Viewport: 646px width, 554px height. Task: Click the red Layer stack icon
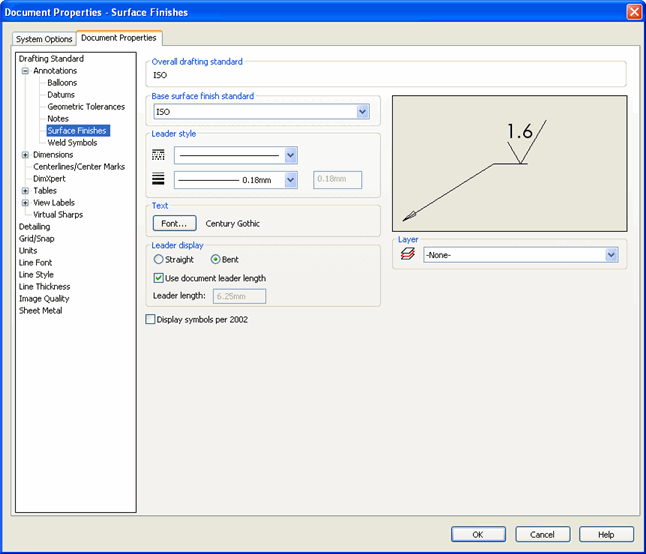[x=407, y=254]
